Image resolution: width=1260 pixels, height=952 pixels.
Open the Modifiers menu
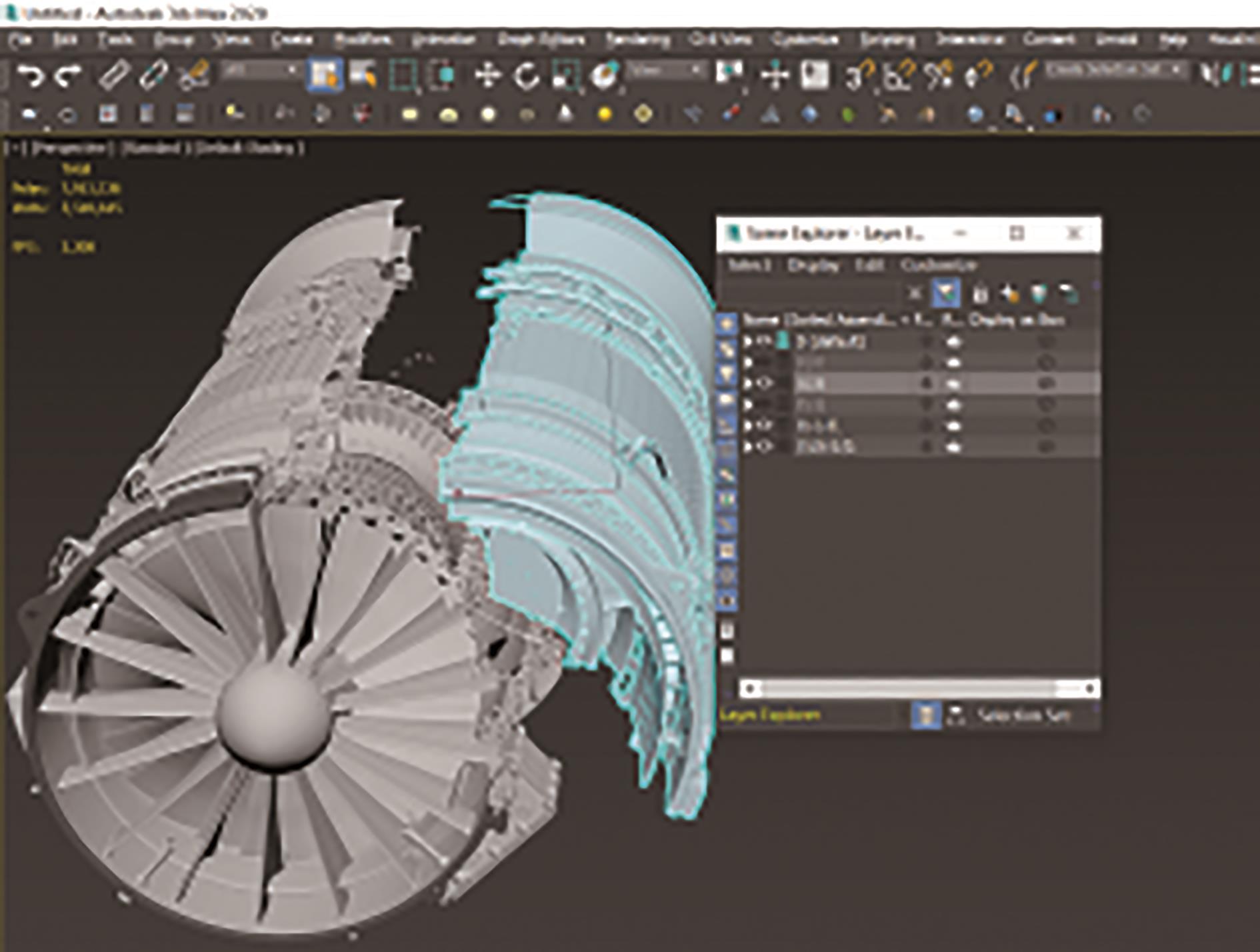click(x=363, y=40)
